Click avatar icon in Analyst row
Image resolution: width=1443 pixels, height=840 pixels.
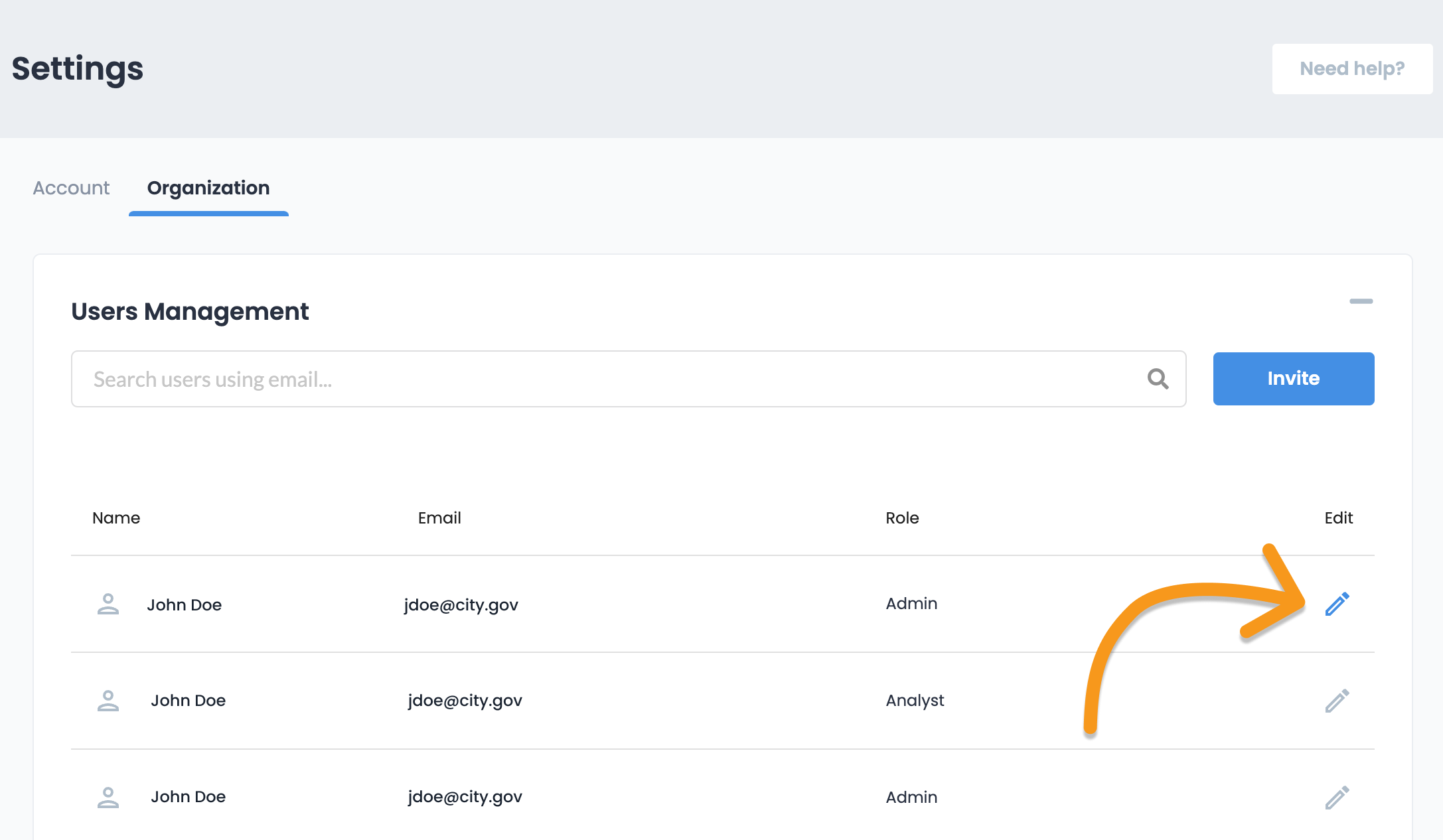click(108, 701)
